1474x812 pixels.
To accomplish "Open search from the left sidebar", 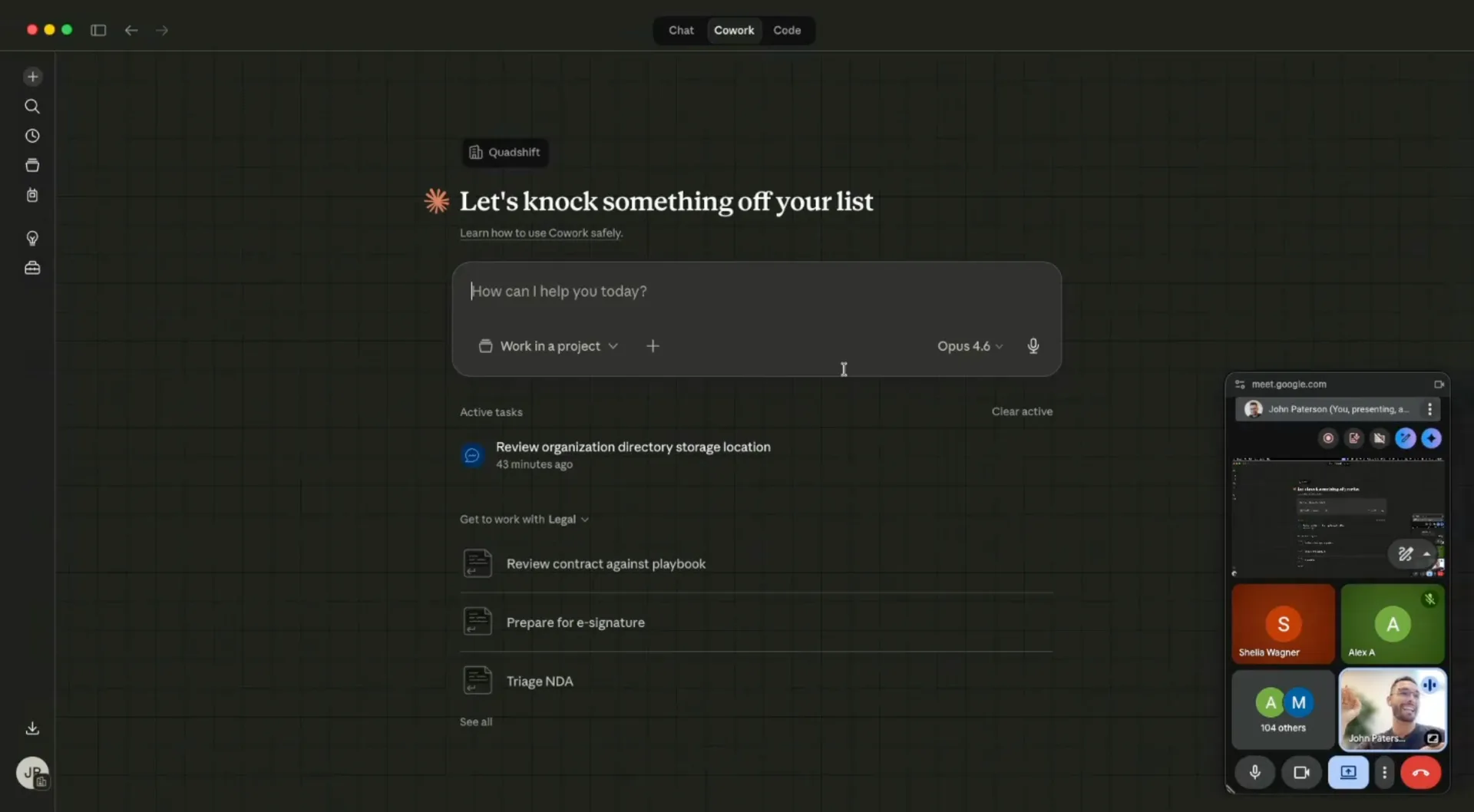I will coord(32,106).
